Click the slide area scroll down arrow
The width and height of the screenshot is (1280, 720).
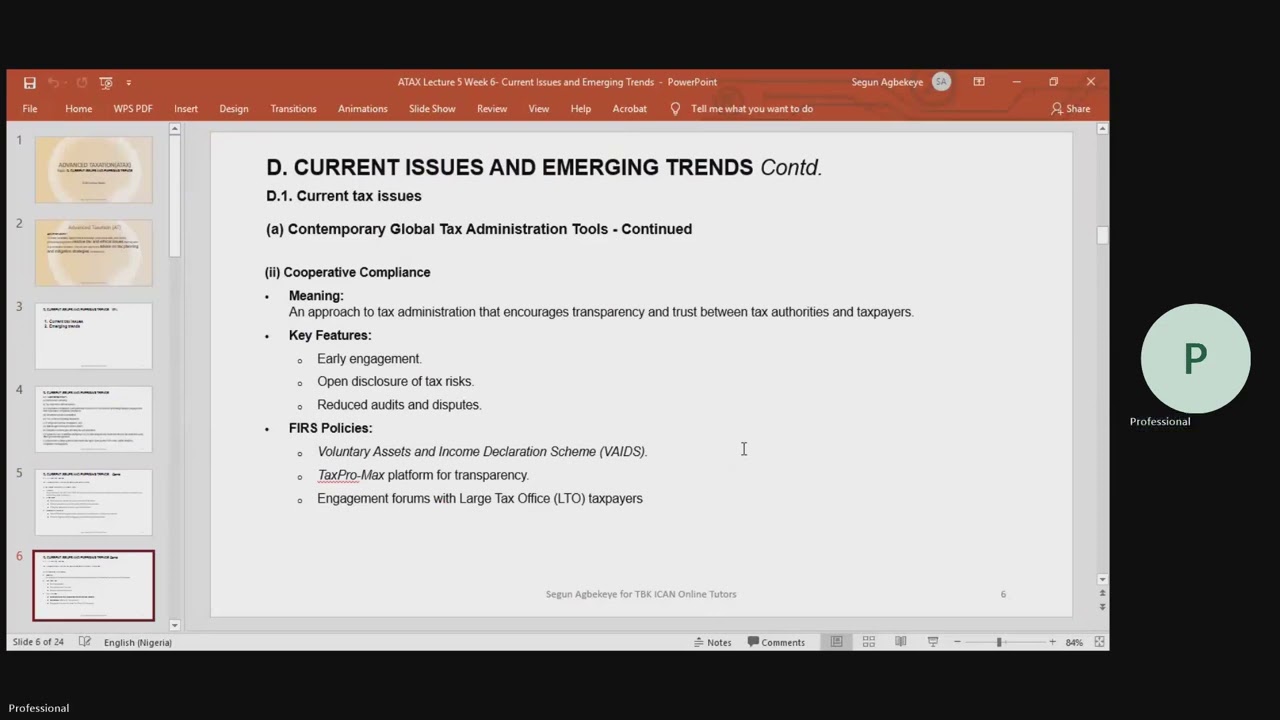tap(1103, 579)
